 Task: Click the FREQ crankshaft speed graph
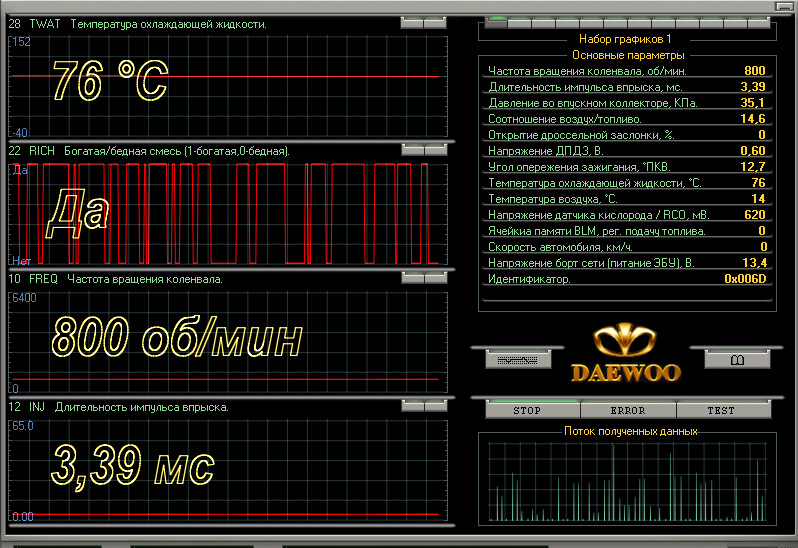pos(228,342)
